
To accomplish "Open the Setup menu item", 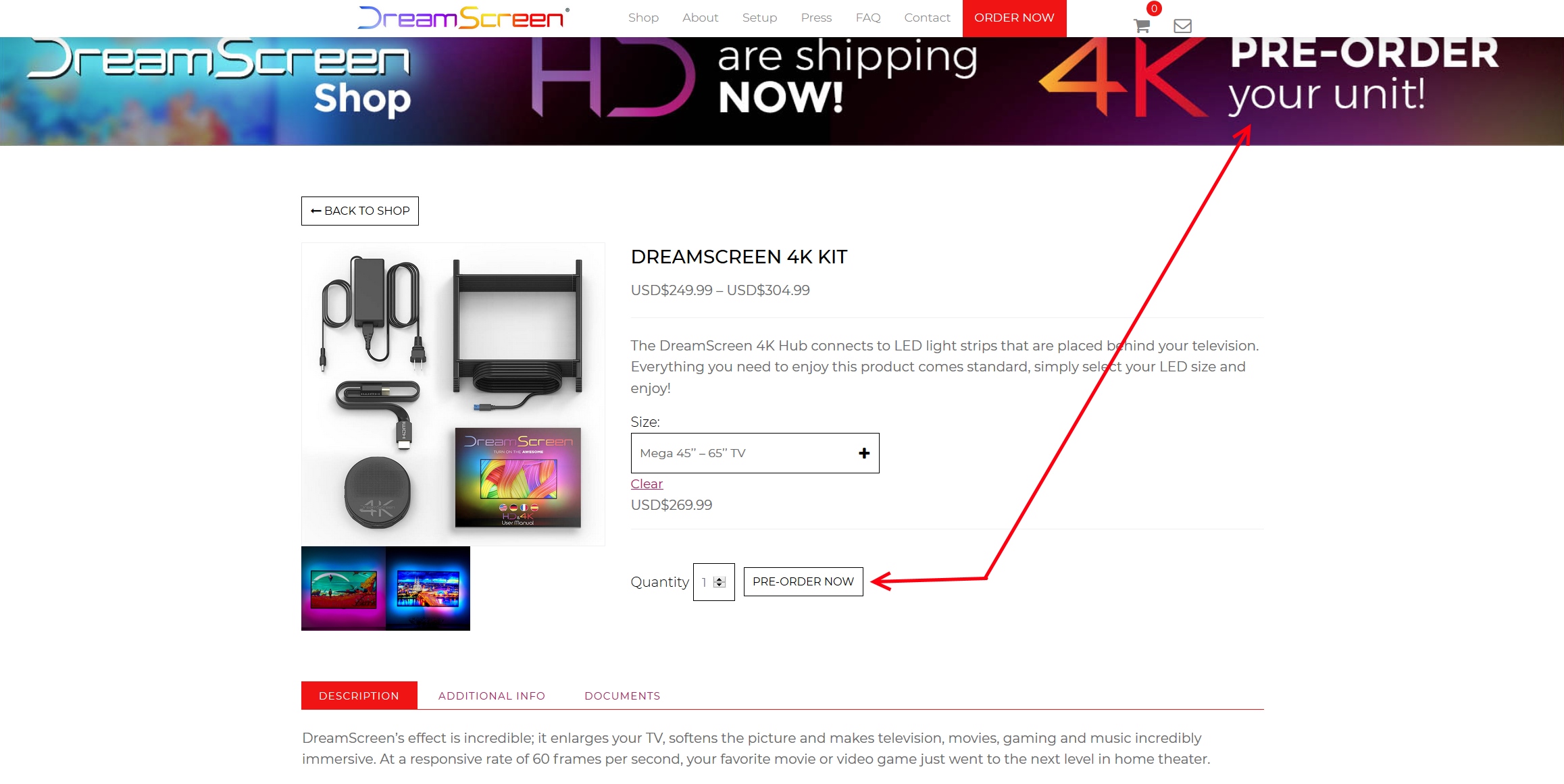I will point(759,18).
